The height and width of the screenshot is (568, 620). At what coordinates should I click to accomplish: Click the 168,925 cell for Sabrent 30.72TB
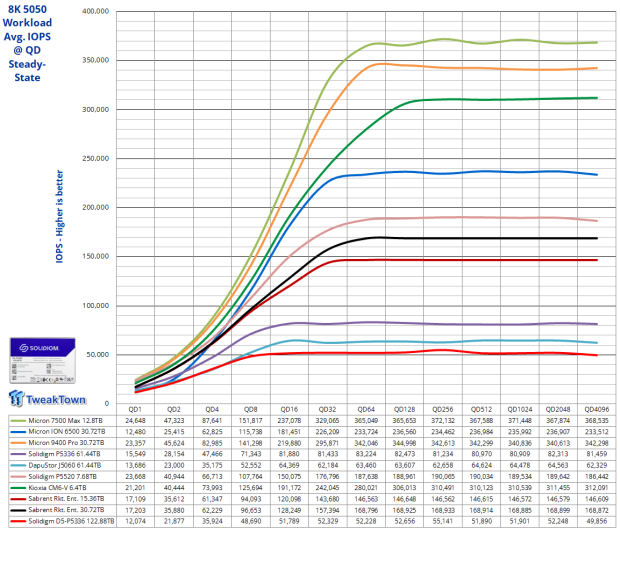click(405, 510)
